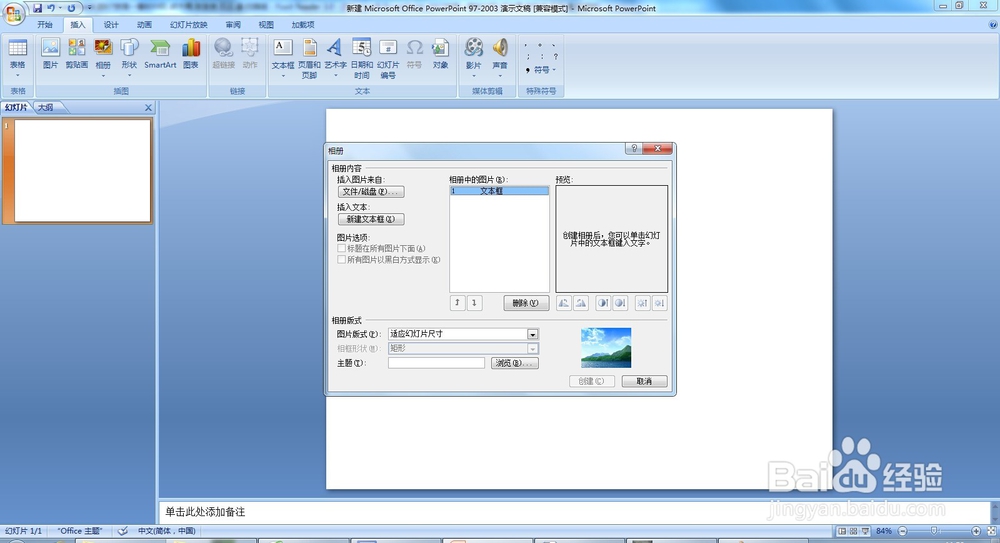Adjust the zoom slider handle
This screenshot has height=543, width=1000.
[x=934, y=531]
